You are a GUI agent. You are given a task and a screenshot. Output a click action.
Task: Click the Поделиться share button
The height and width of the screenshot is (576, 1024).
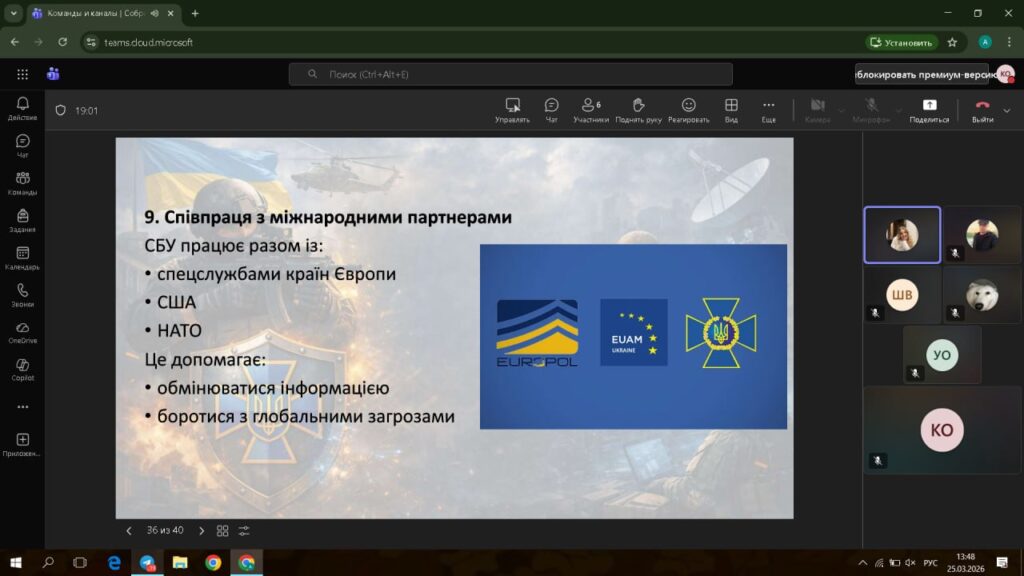(929, 109)
